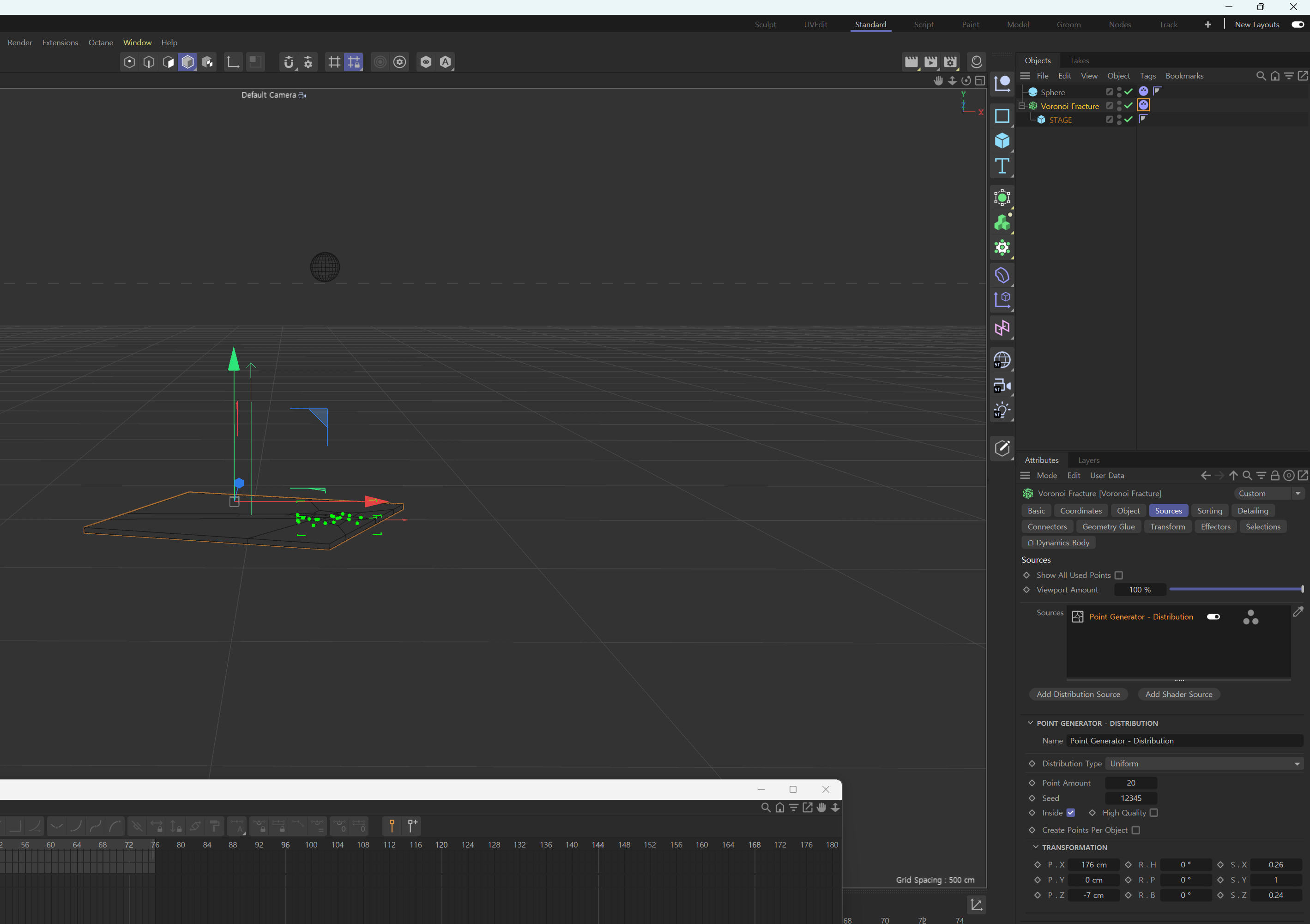
Task: Open the Octane menu
Action: (x=101, y=43)
